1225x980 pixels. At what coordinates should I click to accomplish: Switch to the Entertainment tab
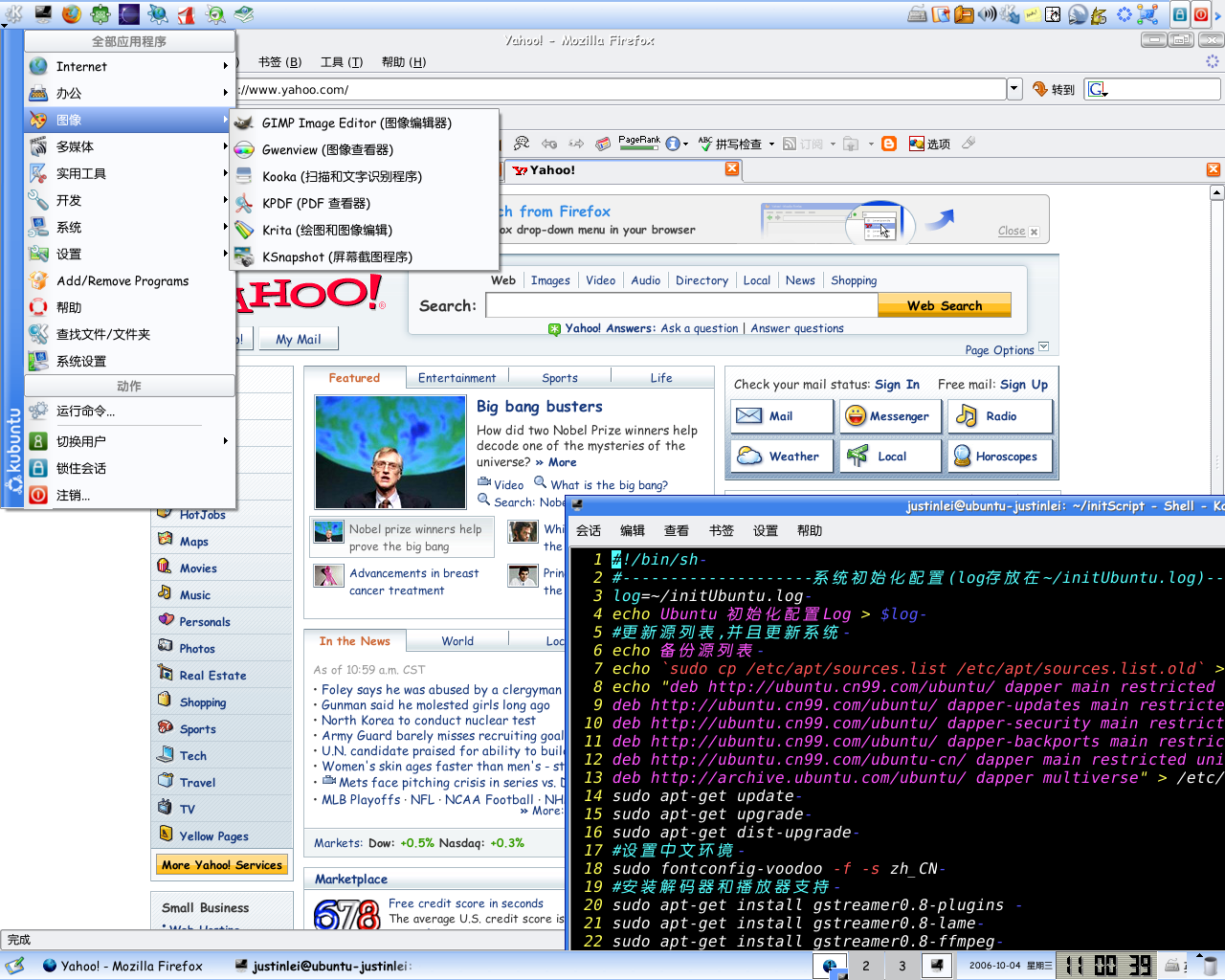coord(457,378)
